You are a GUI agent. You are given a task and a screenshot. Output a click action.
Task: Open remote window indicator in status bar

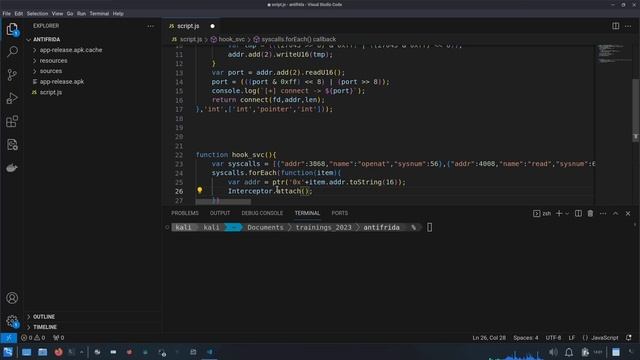tap(9, 338)
